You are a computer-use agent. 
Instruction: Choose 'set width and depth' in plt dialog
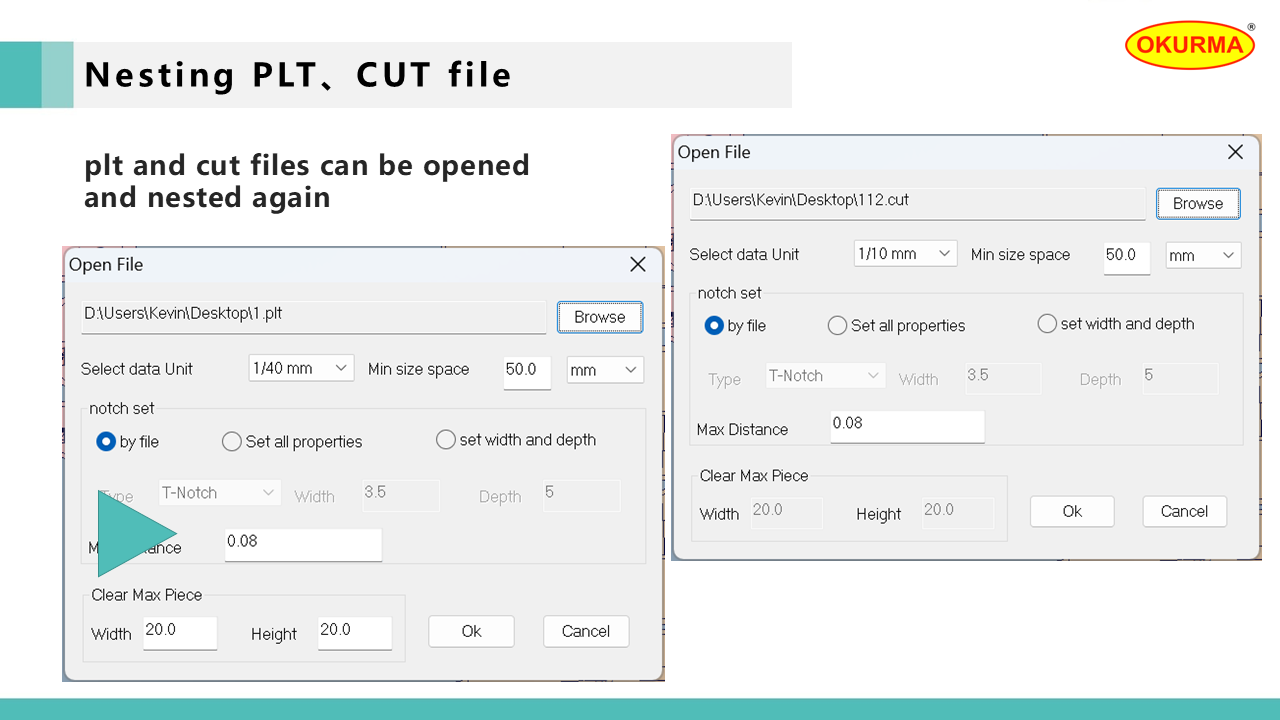click(446, 440)
